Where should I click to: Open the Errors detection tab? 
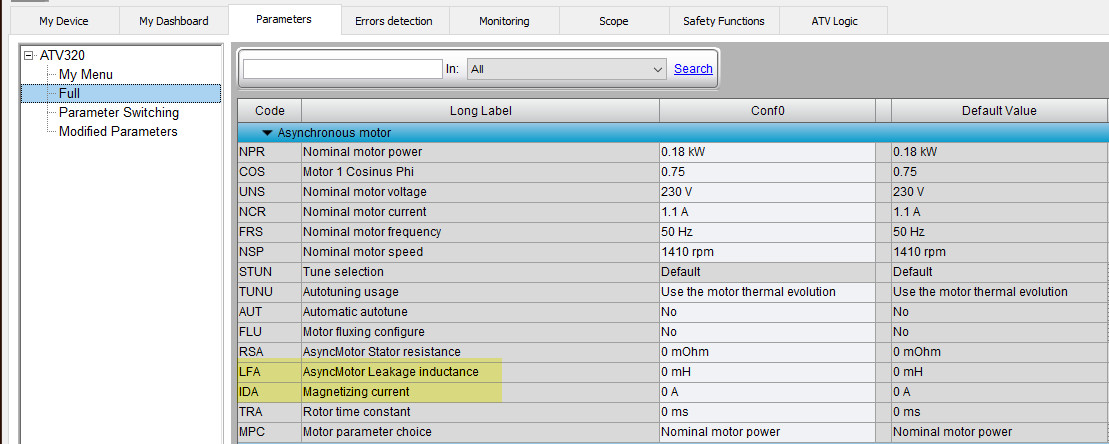point(394,21)
